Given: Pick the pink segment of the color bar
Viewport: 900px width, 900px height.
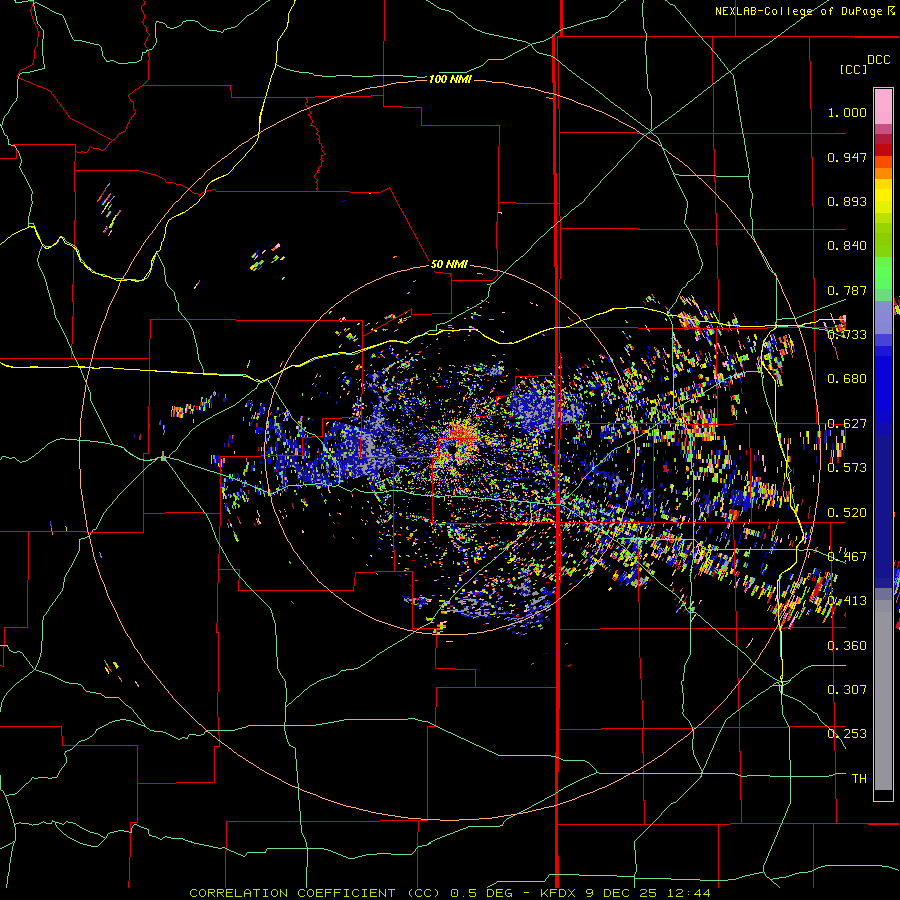Looking at the screenshot, I should [883, 106].
